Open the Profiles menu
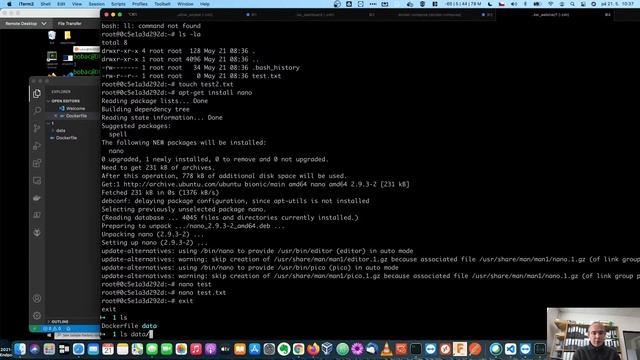Screen dimensions: 640x360 tap(140, 4)
